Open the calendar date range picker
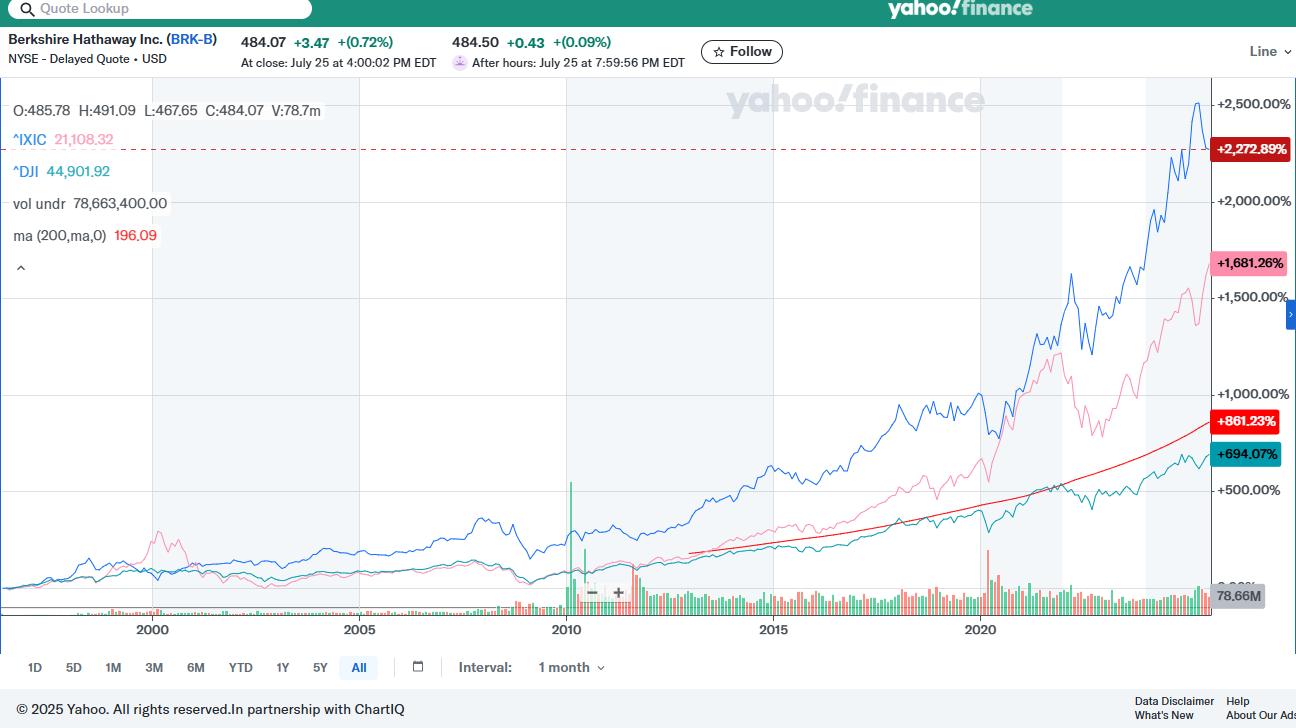 (418, 667)
